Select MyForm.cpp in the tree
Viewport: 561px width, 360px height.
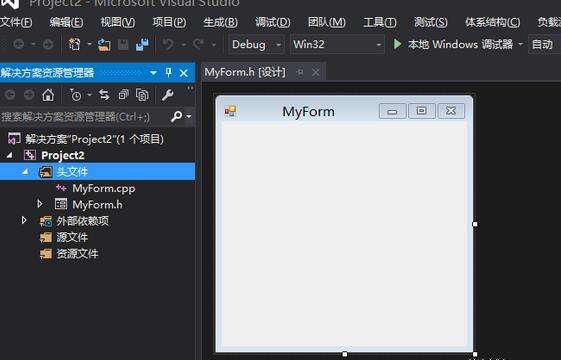pos(104,188)
